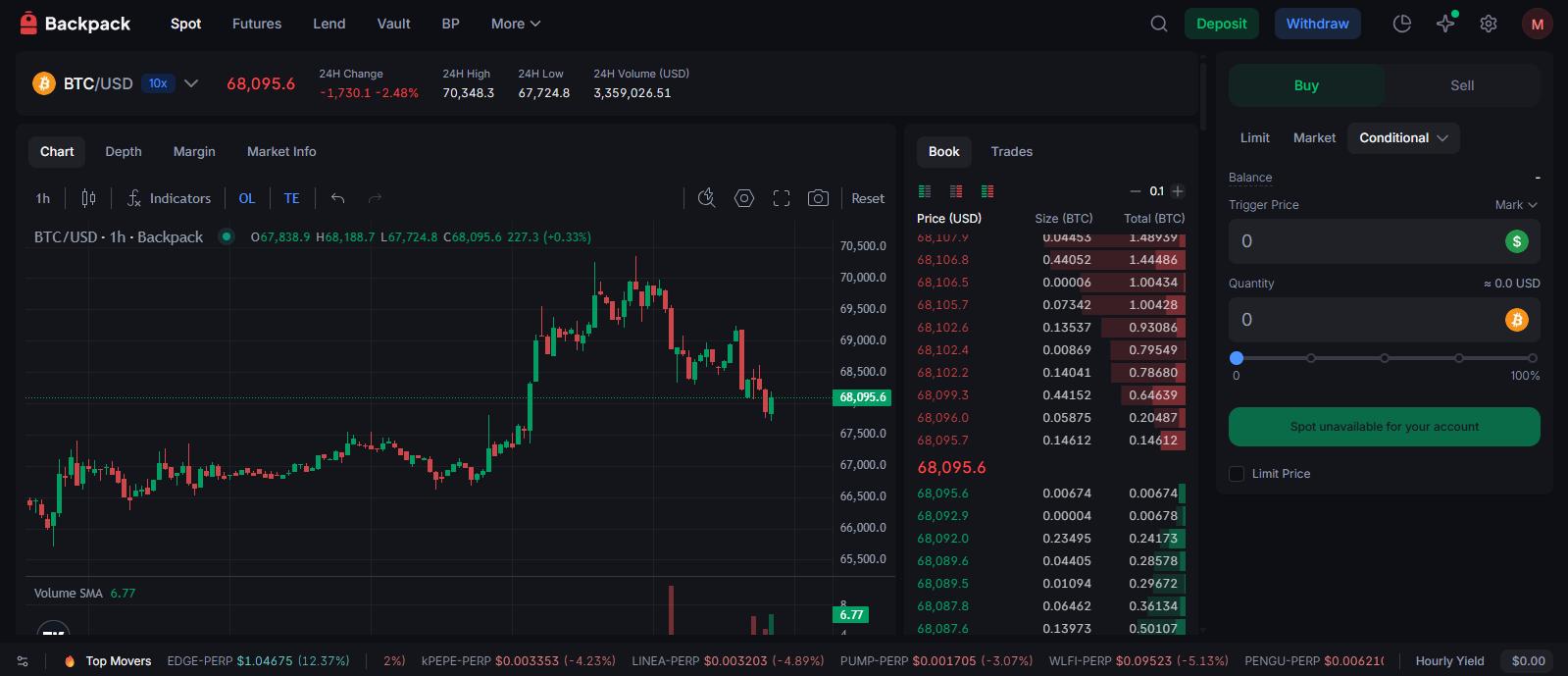Show only sell orders in book
Screen dimensions: 1568x676
click(956, 191)
